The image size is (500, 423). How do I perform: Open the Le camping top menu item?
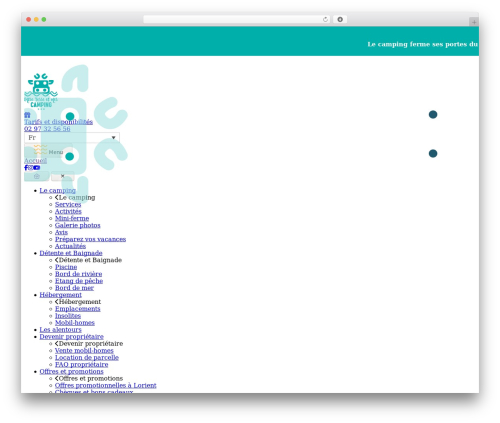(58, 190)
